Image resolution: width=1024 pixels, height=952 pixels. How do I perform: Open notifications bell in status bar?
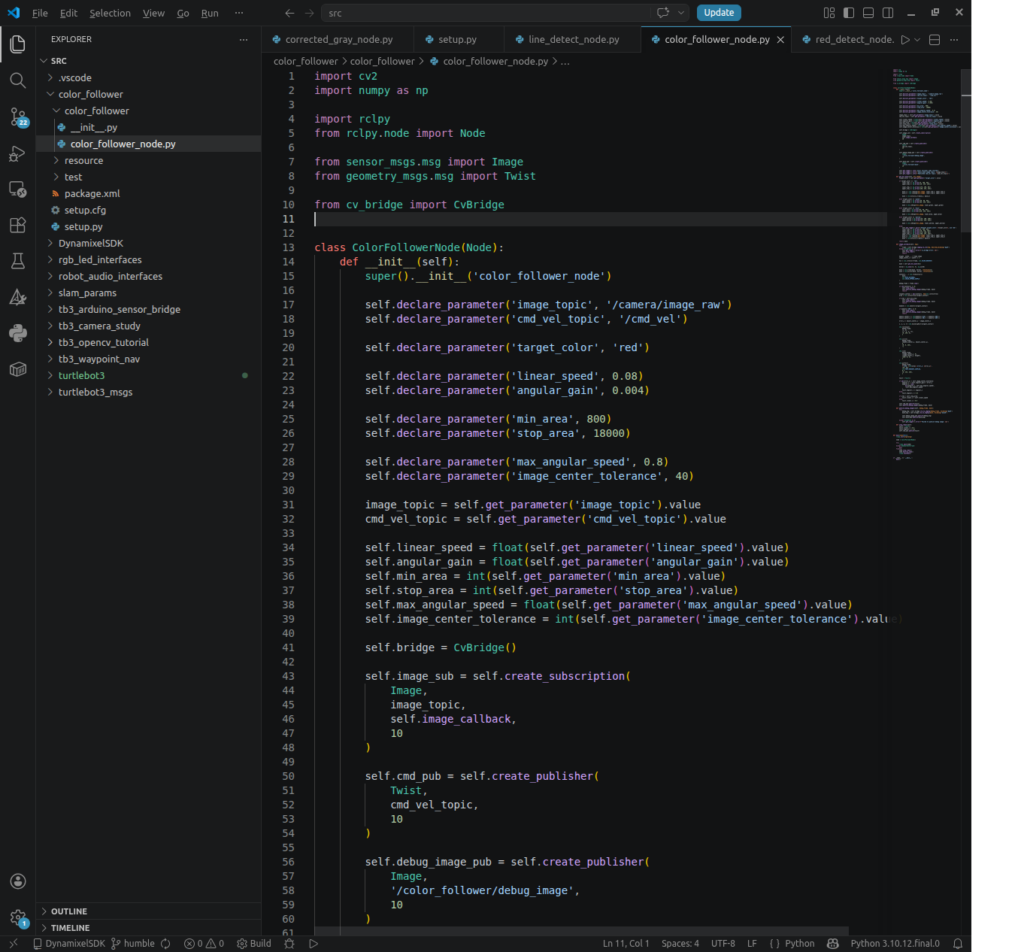tap(957, 944)
